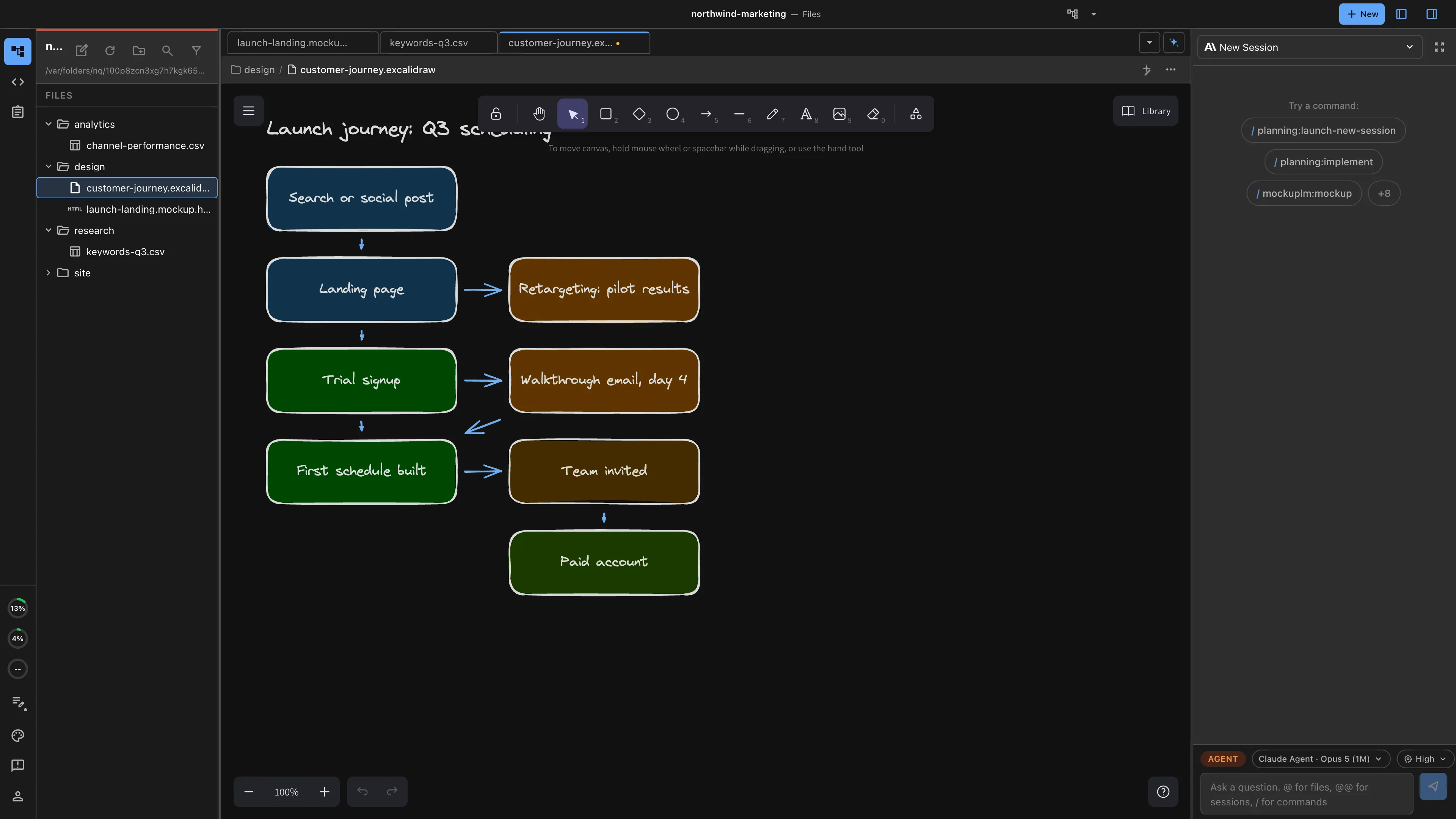Open the Excalidraw hamburger menu
This screenshot has height=819, width=1456.
(x=249, y=111)
